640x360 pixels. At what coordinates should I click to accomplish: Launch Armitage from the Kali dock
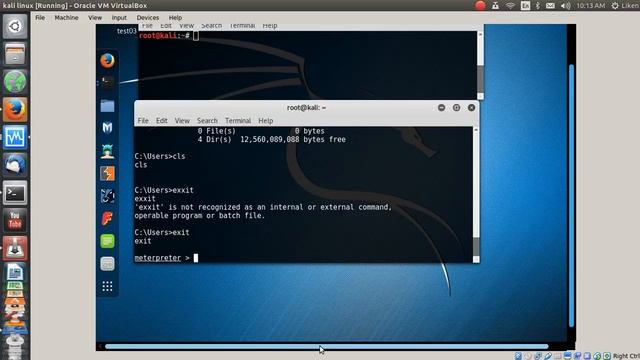[107, 151]
